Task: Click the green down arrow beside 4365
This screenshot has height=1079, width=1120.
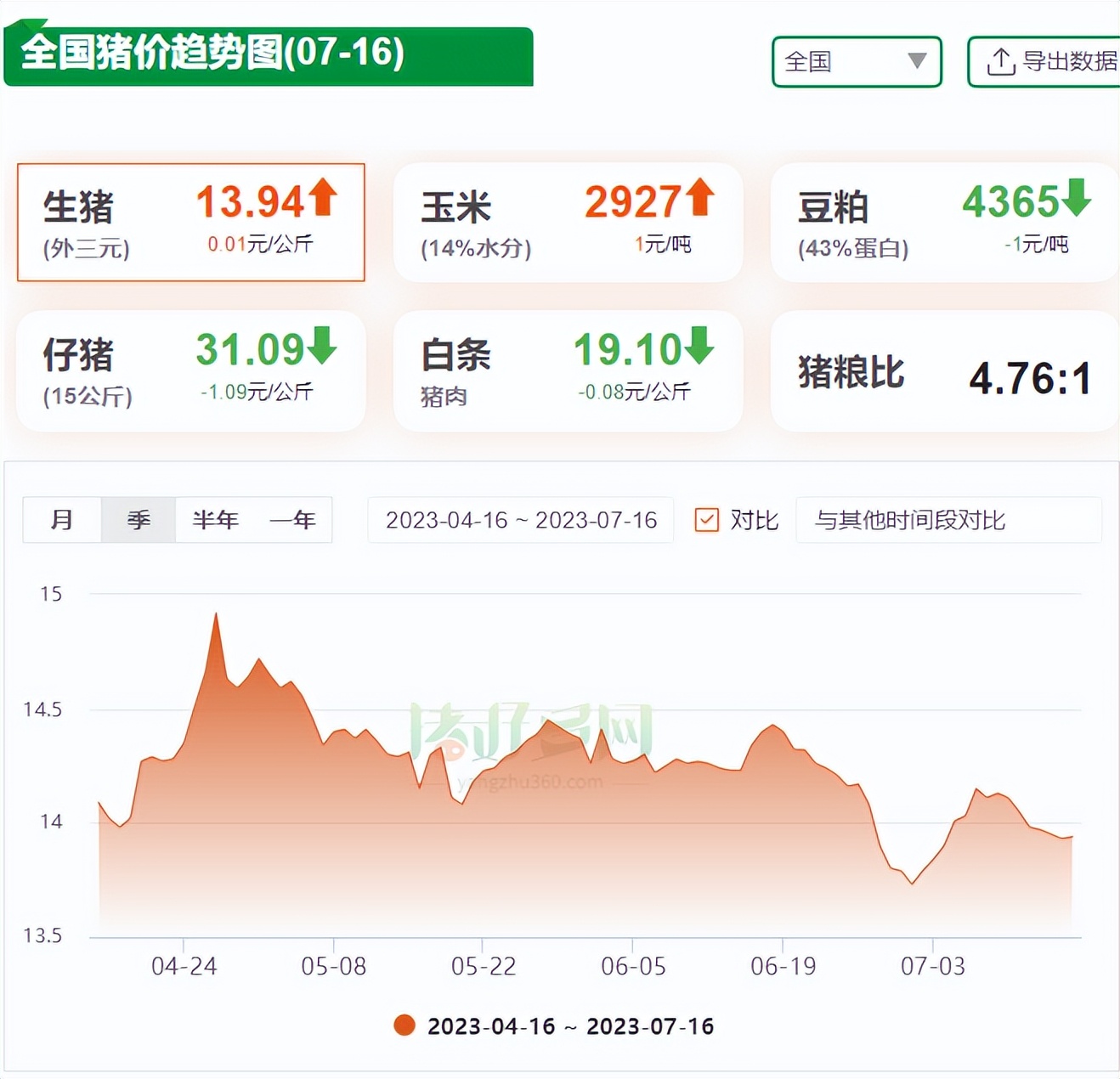Action: point(1076,198)
